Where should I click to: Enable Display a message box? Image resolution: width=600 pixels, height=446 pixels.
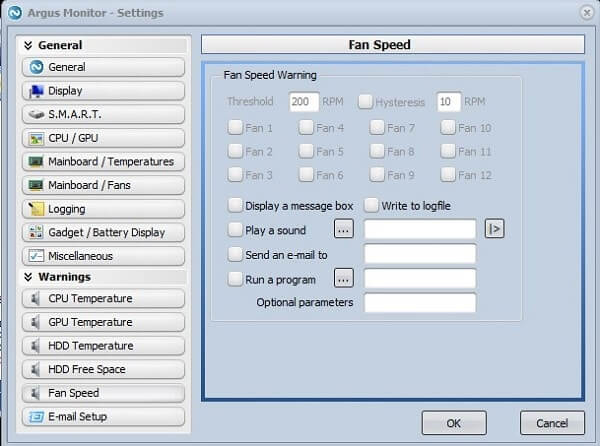coord(235,205)
